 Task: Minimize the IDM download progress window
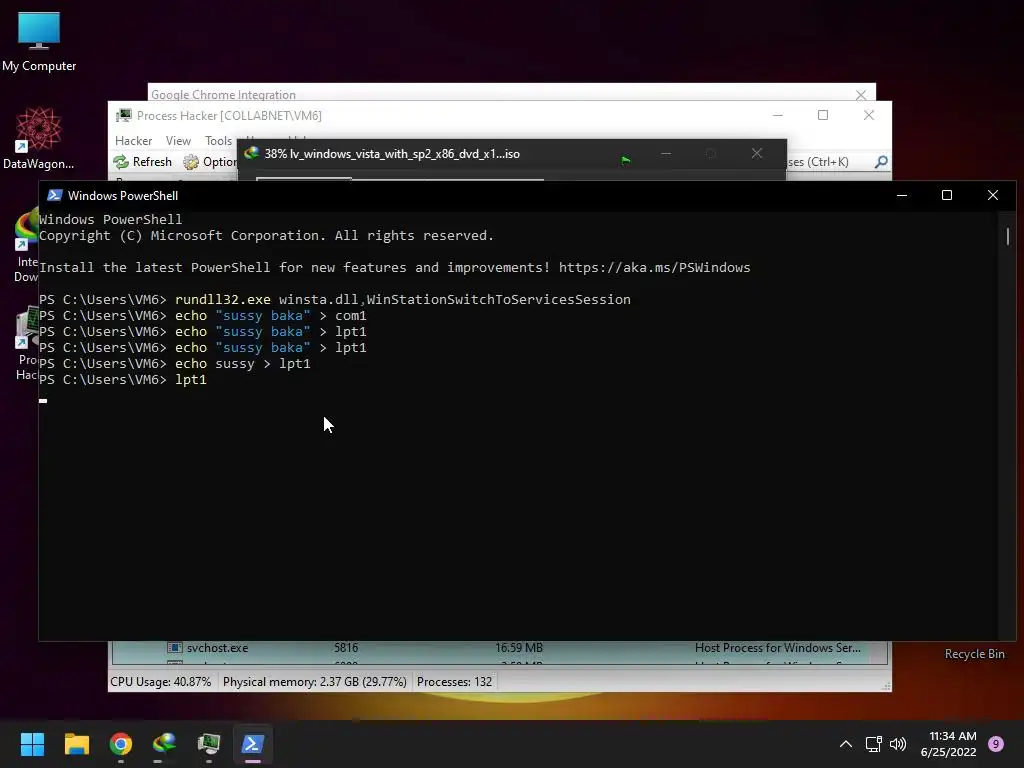click(665, 153)
